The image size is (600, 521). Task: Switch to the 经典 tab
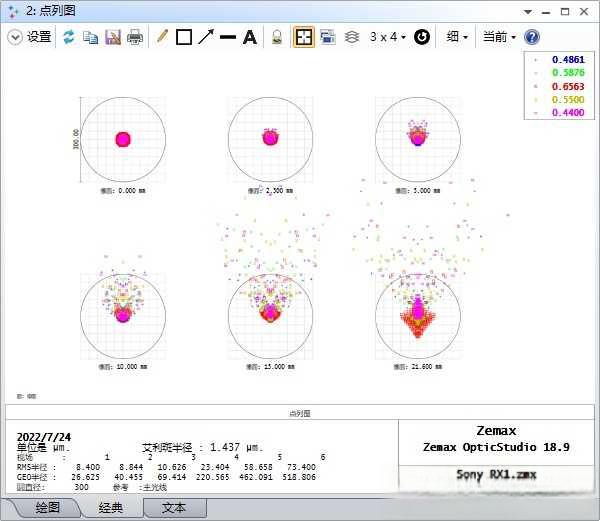tap(112, 508)
